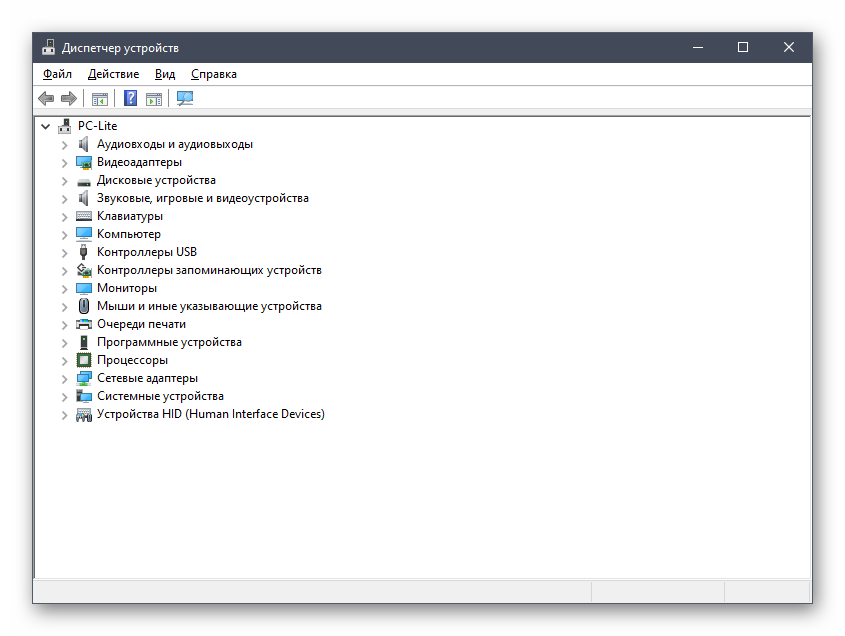Open the Действие menu
Image resolution: width=845 pixels, height=636 pixels.
click(113, 74)
